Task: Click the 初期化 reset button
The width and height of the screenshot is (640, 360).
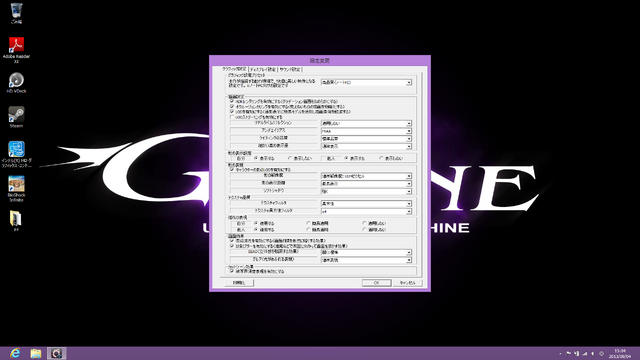Action: point(239,282)
